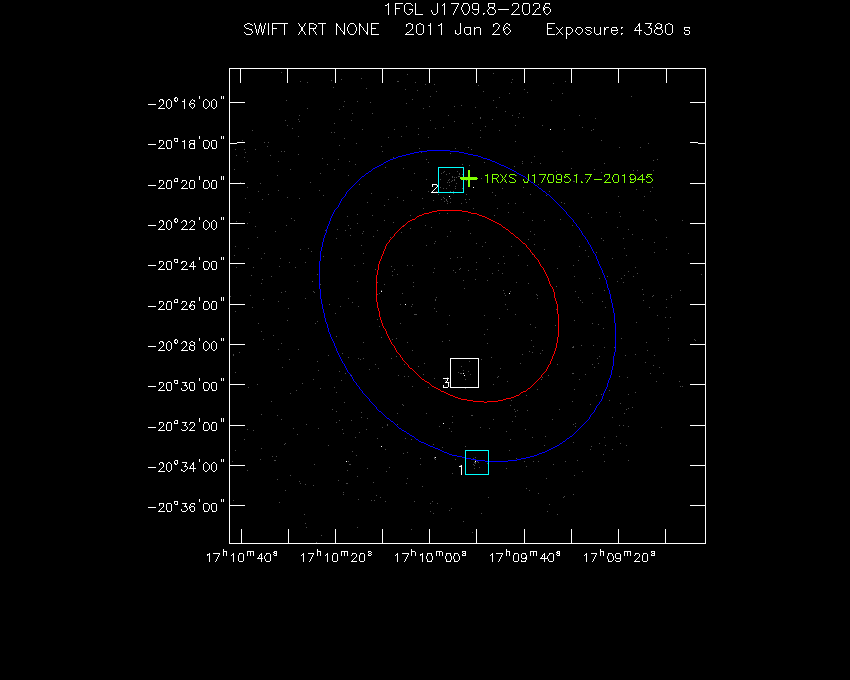Click the -20°18'00" axis label
Image resolution: width=850 pixels, height=680 pixels.
186,144
